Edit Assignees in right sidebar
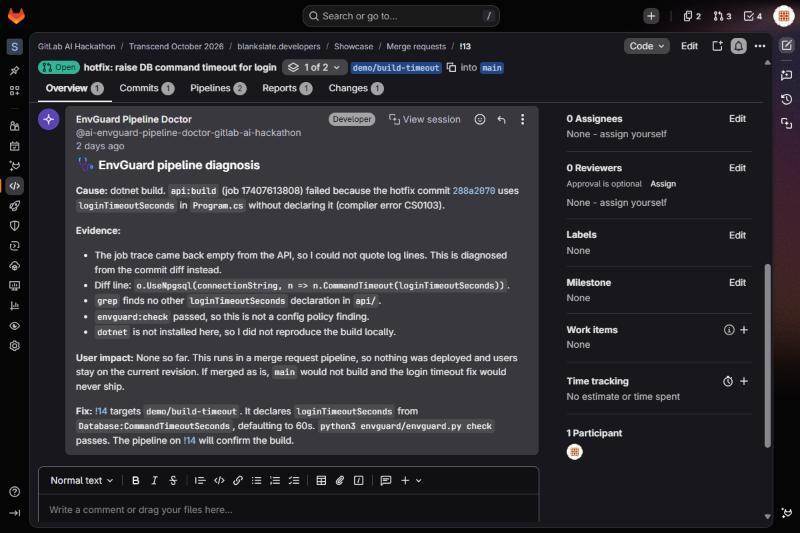The width and height of the screenshot is (800, 533). click(737, 119)
